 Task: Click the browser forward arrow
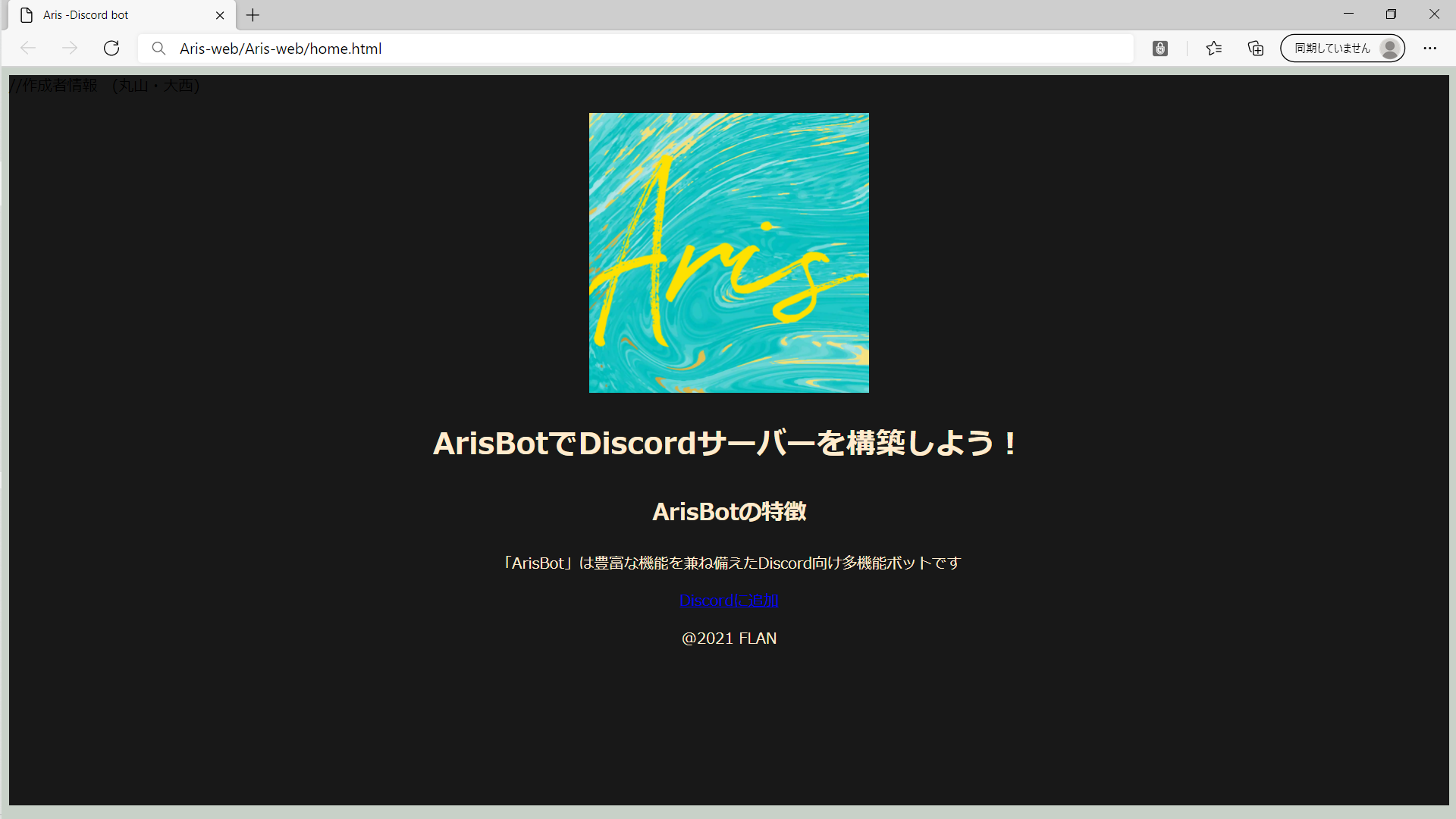point(70,49)
